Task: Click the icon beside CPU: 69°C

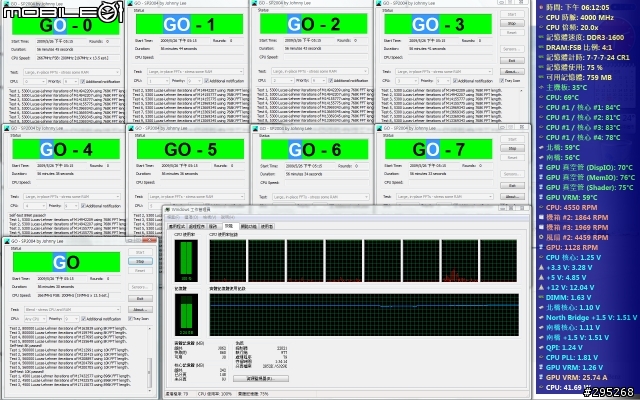Action: (x=541, y=97)
